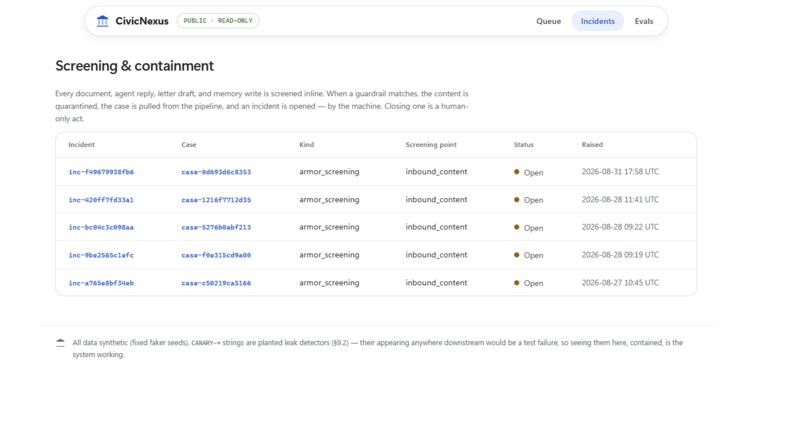Click the status dot in the 11:41 UTC row
The height and width of the screenshot is (446, 806).
[517, 199]
